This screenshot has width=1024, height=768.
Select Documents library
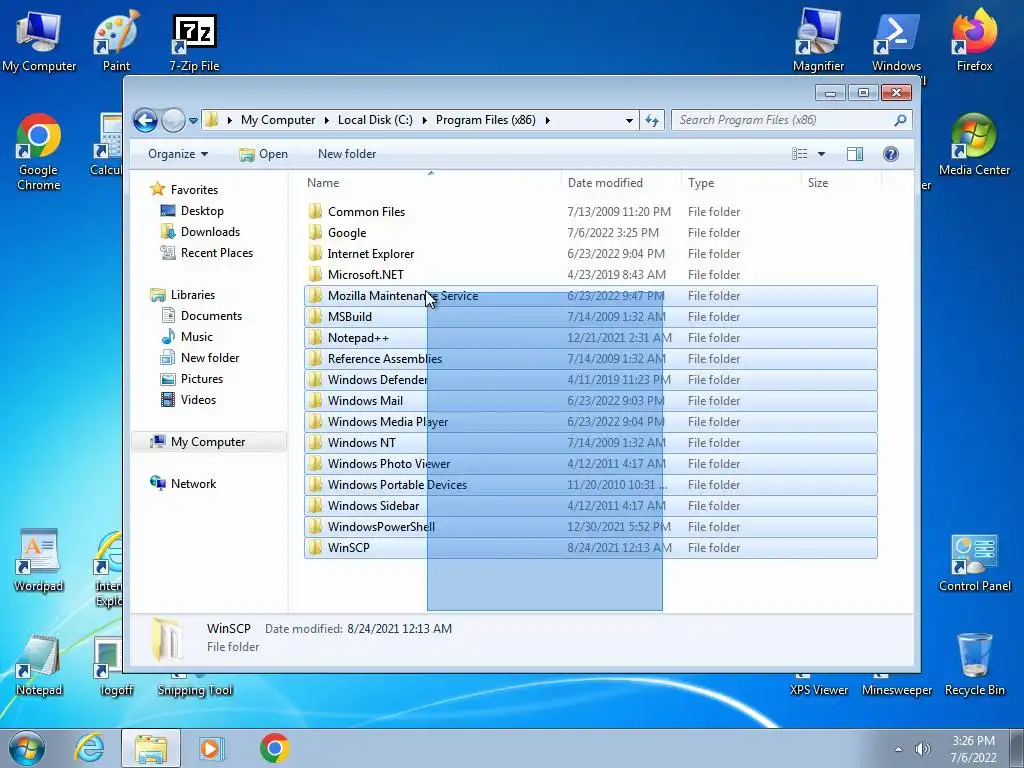click(211, 316)
